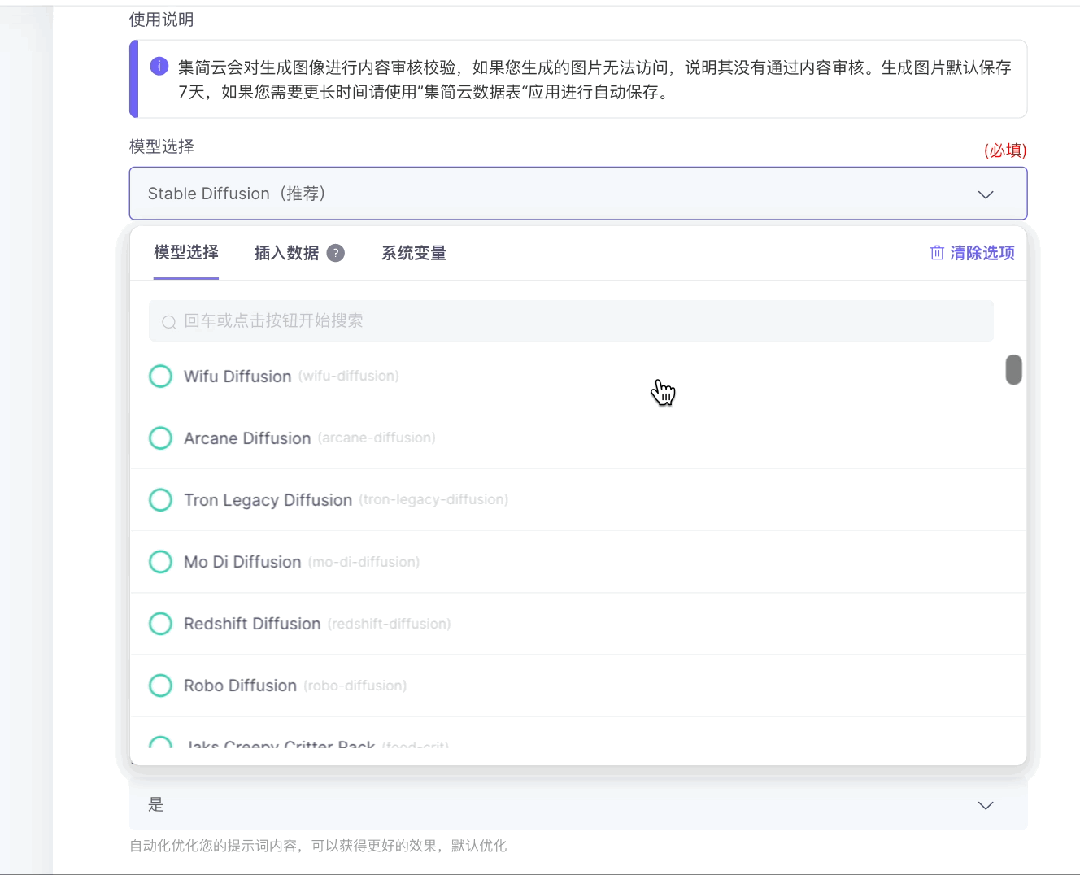Click the (tron-legacy-diffusion) identifier text
1080x875 pixels.
[433, 500]
